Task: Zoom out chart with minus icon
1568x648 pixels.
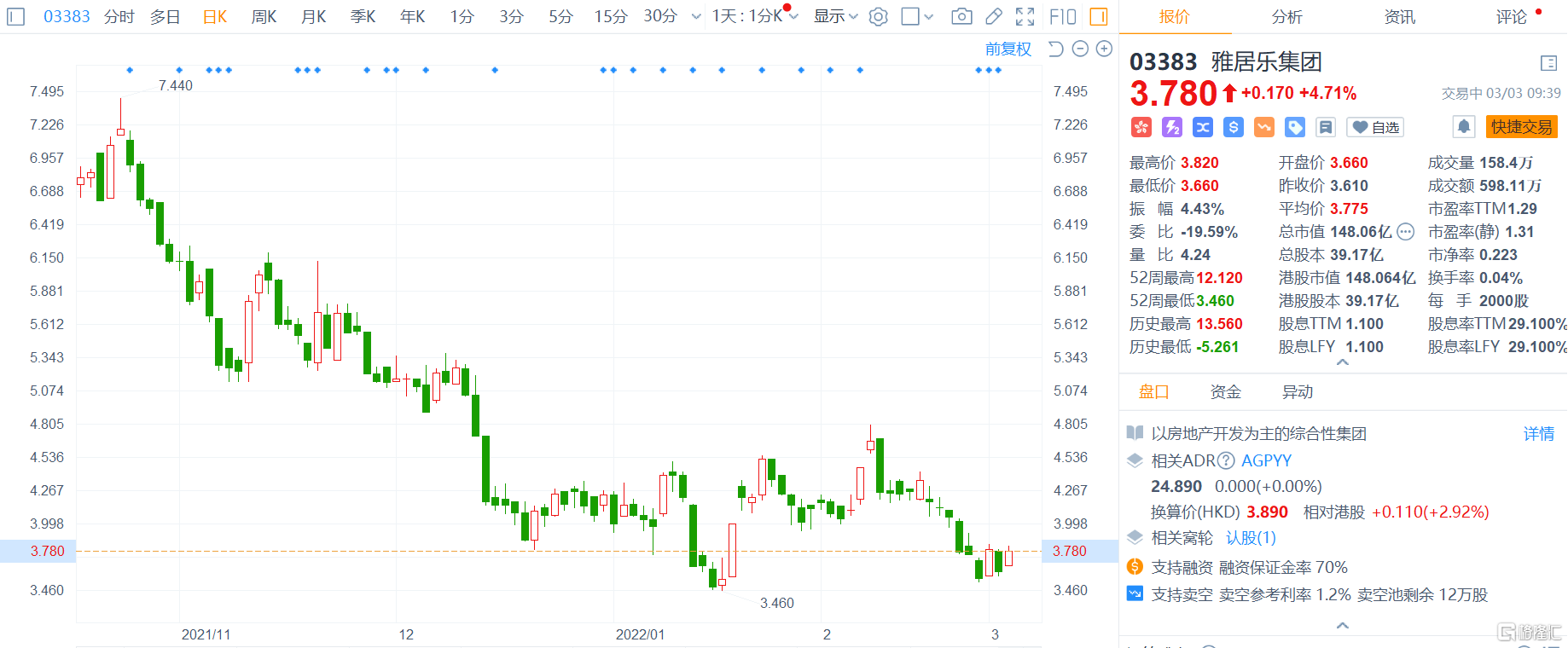Action: pyautogui.click(x=1080, y=49)
